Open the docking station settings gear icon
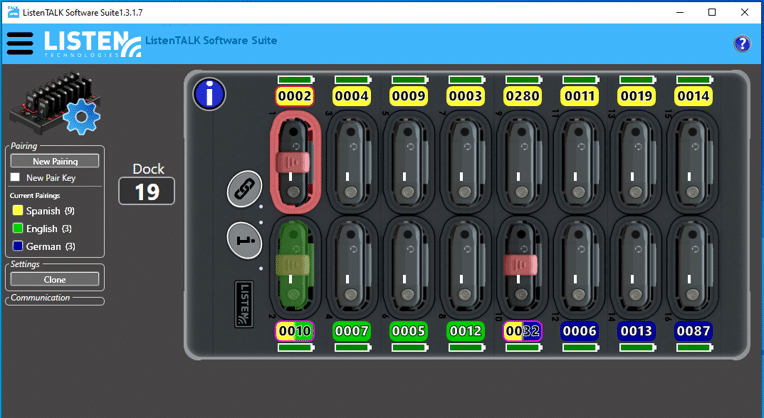 (x=80, y=117)
